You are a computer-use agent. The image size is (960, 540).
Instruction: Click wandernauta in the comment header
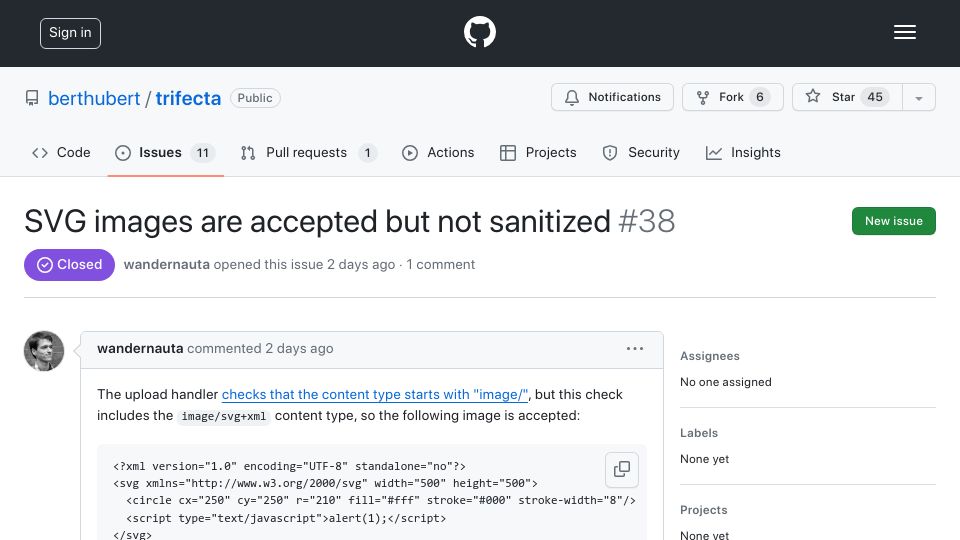point(140,348)
